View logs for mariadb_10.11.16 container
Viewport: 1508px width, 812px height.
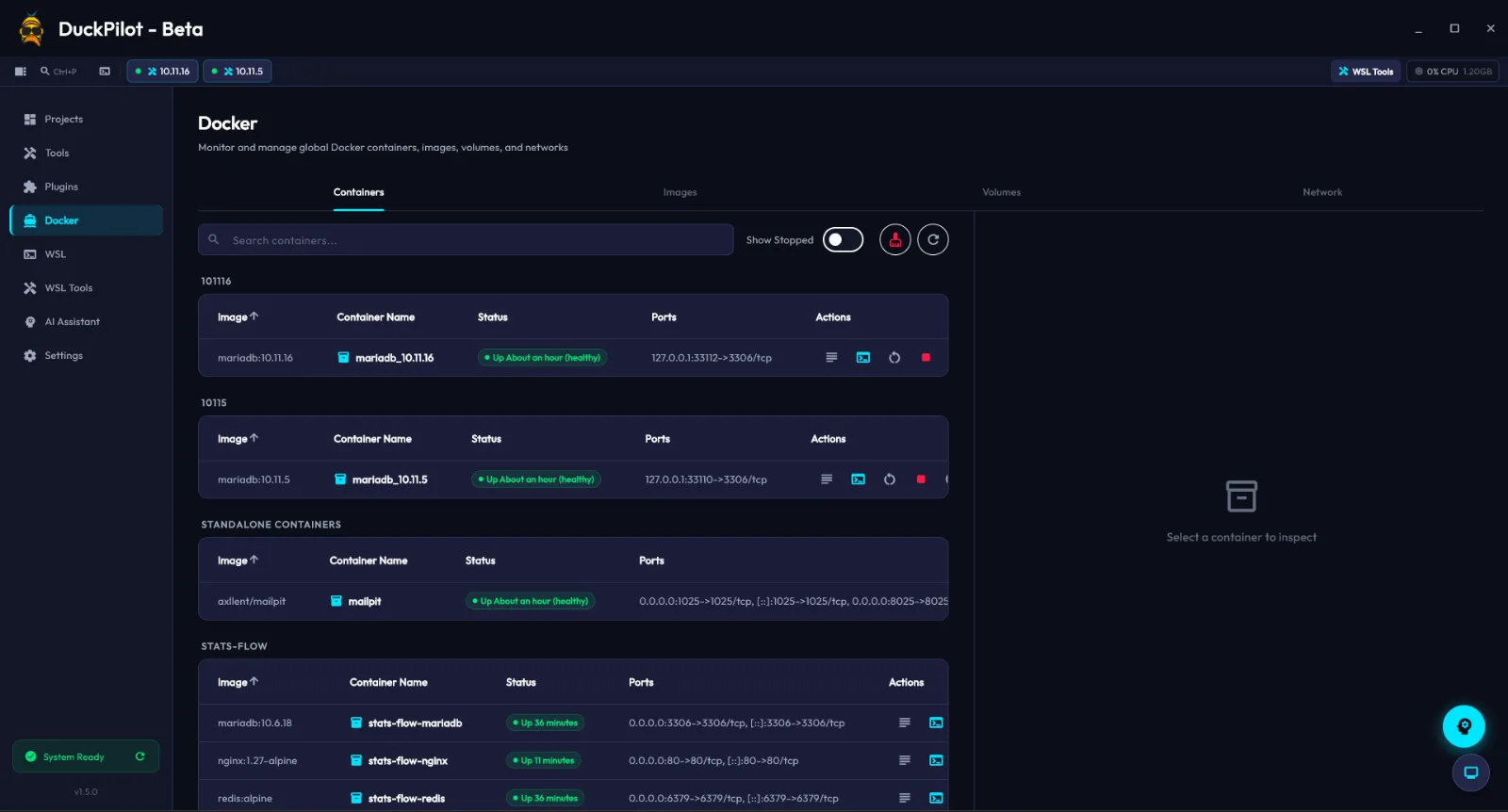pyautogui.click(x=831, y=358)
